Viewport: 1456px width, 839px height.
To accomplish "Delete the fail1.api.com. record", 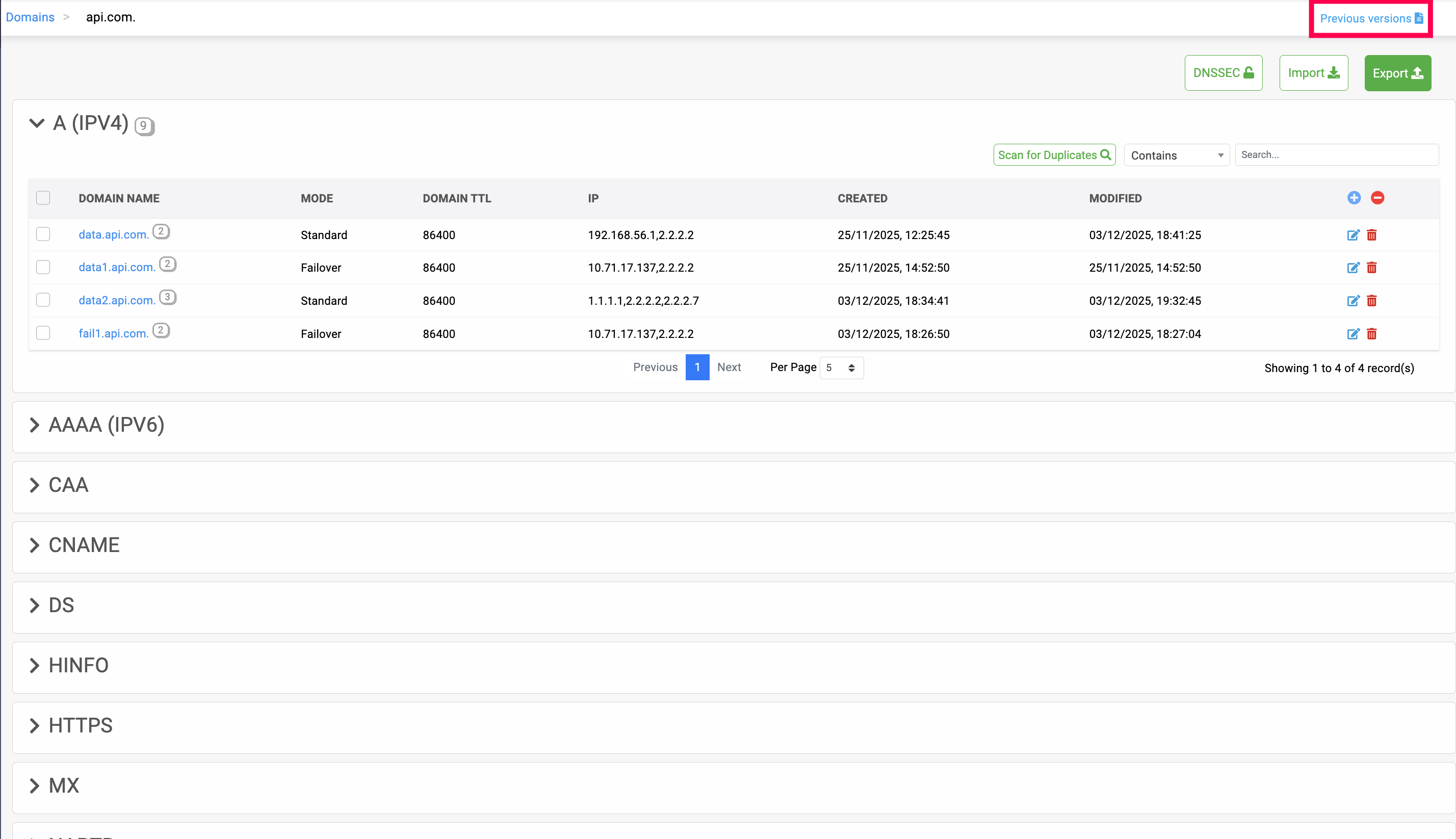I will tap(1371, 334).
